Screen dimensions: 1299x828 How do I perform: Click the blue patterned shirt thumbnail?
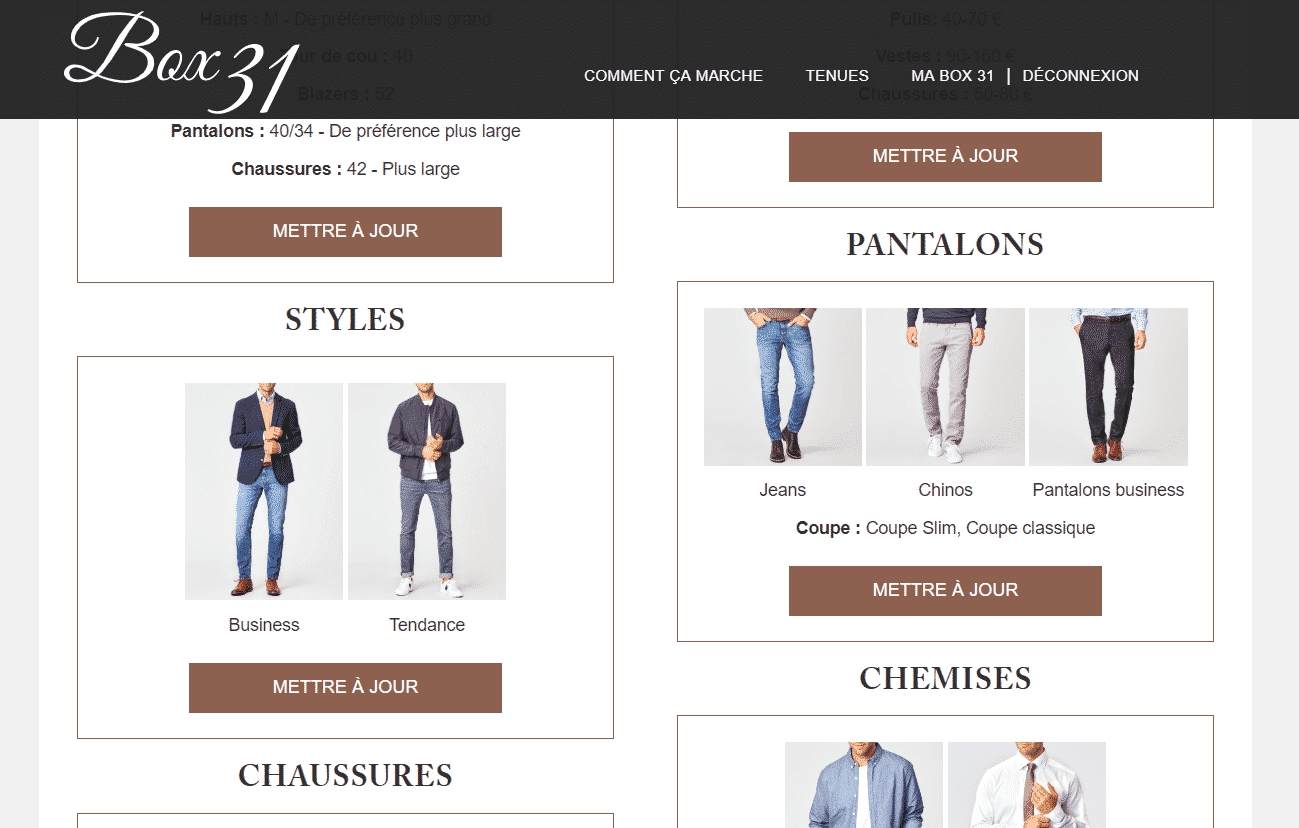(x=864, y=785)
